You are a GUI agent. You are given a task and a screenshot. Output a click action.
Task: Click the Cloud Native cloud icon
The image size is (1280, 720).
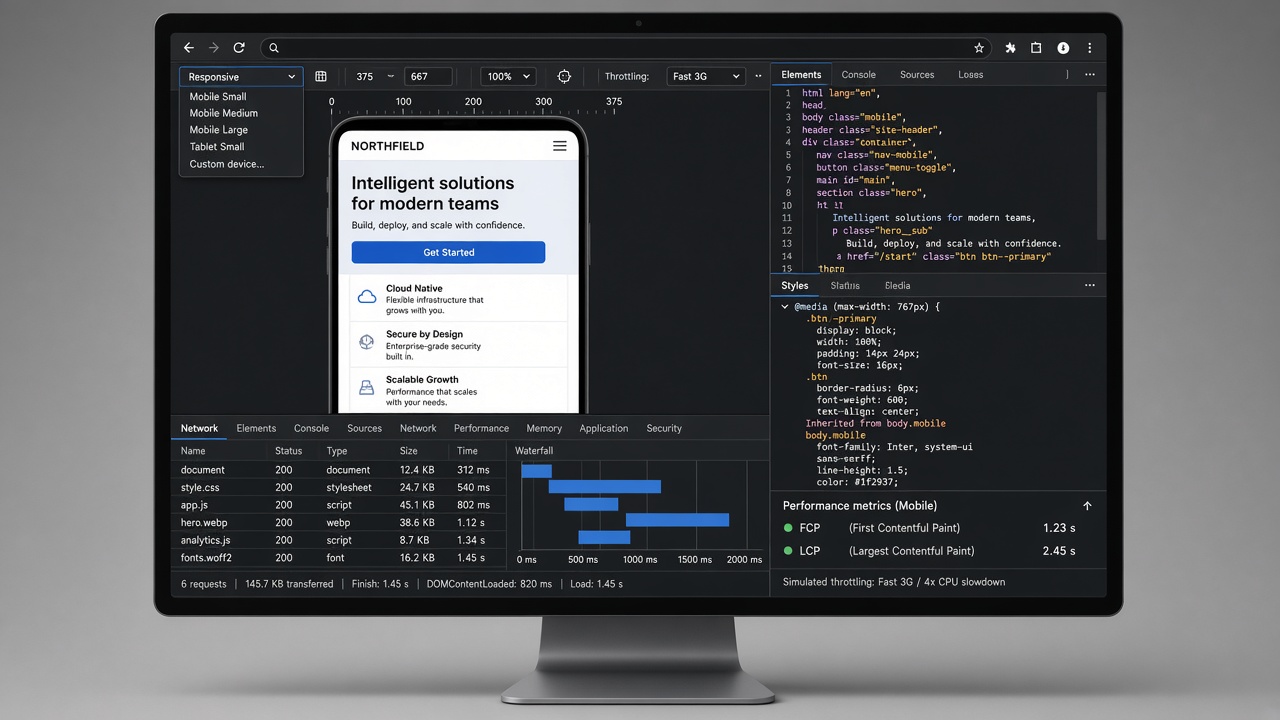pos(367,297)
